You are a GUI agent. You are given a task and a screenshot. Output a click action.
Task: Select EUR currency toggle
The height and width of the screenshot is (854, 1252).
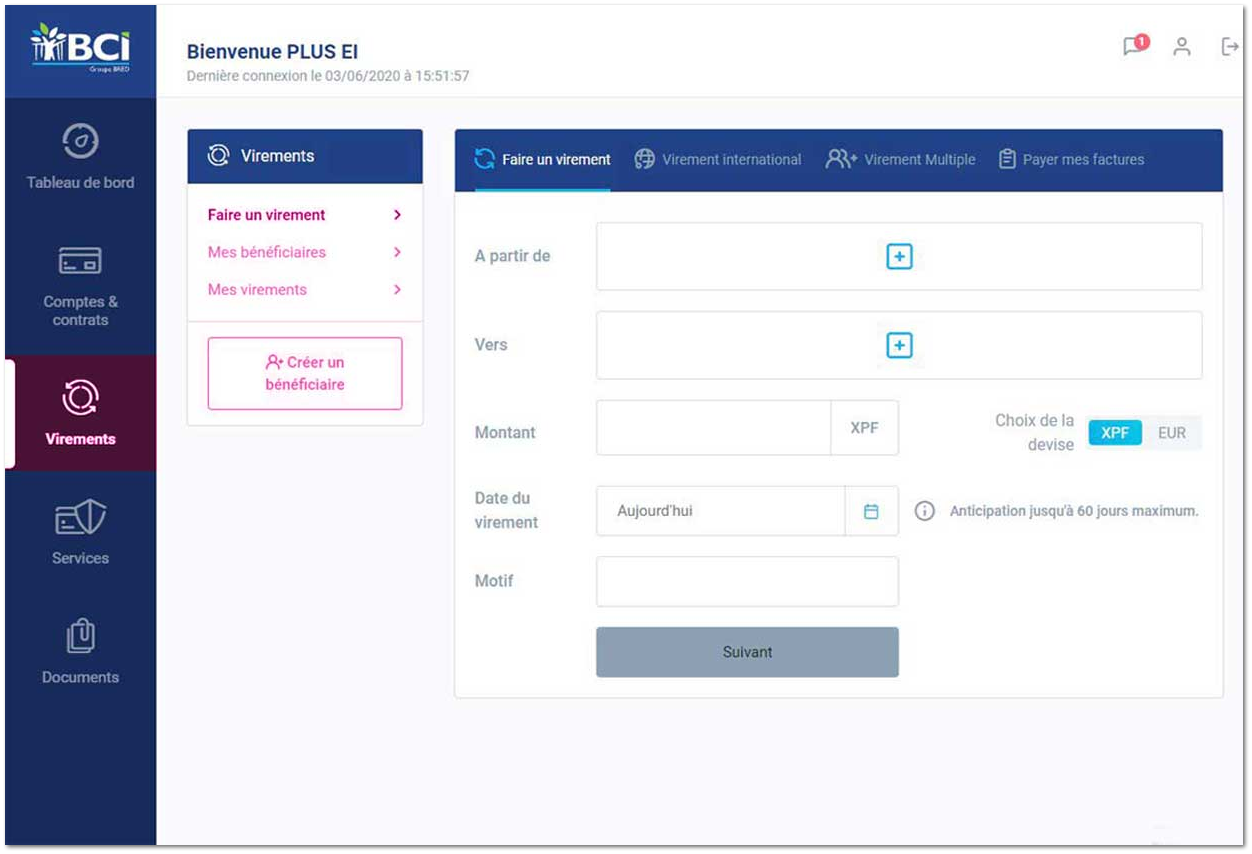1172,433
